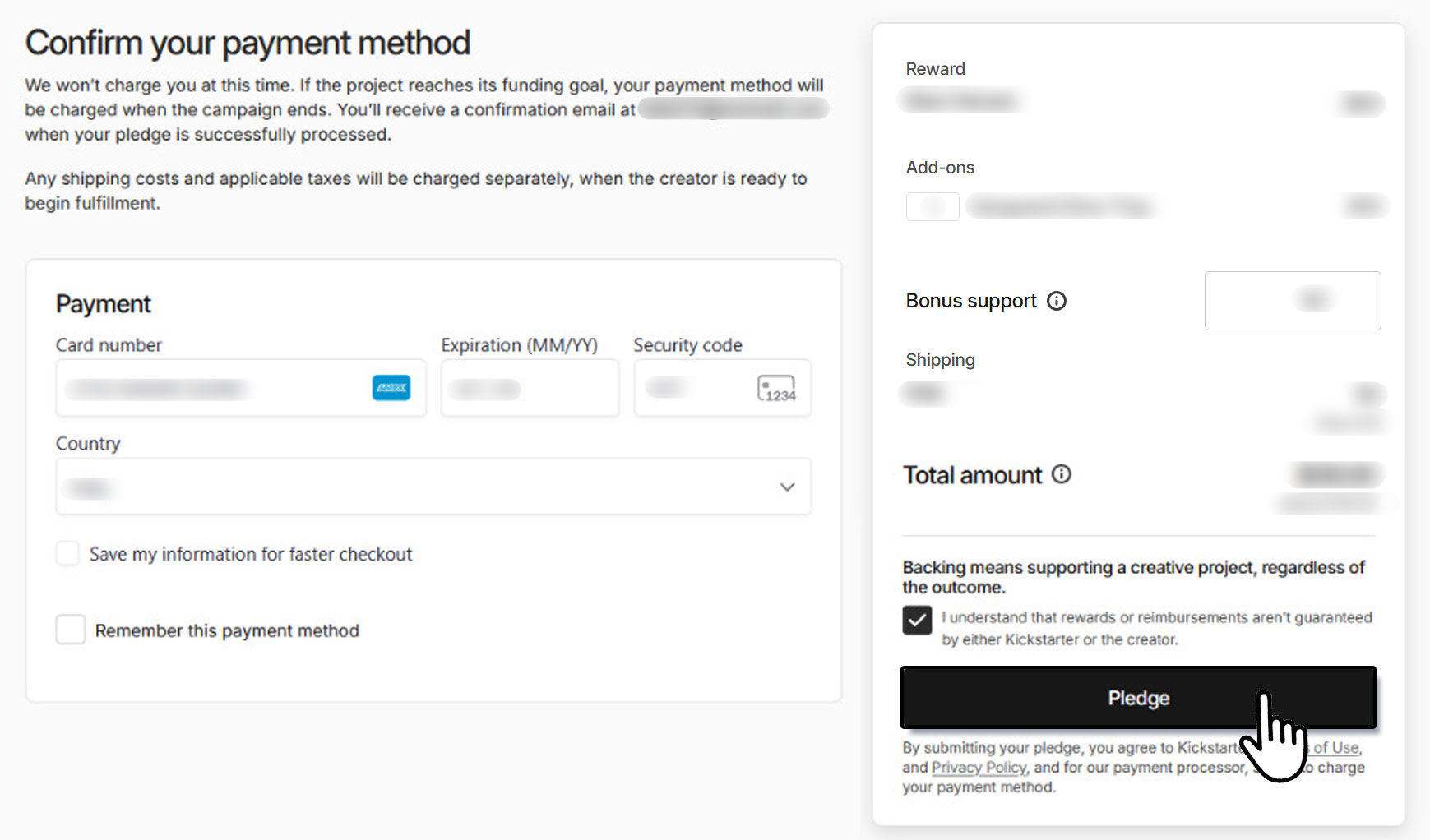Viewport: 1430px width, 840px height.
Task: Click the Expiration (MM/YY) field
Action: click(x=530, y=388)
